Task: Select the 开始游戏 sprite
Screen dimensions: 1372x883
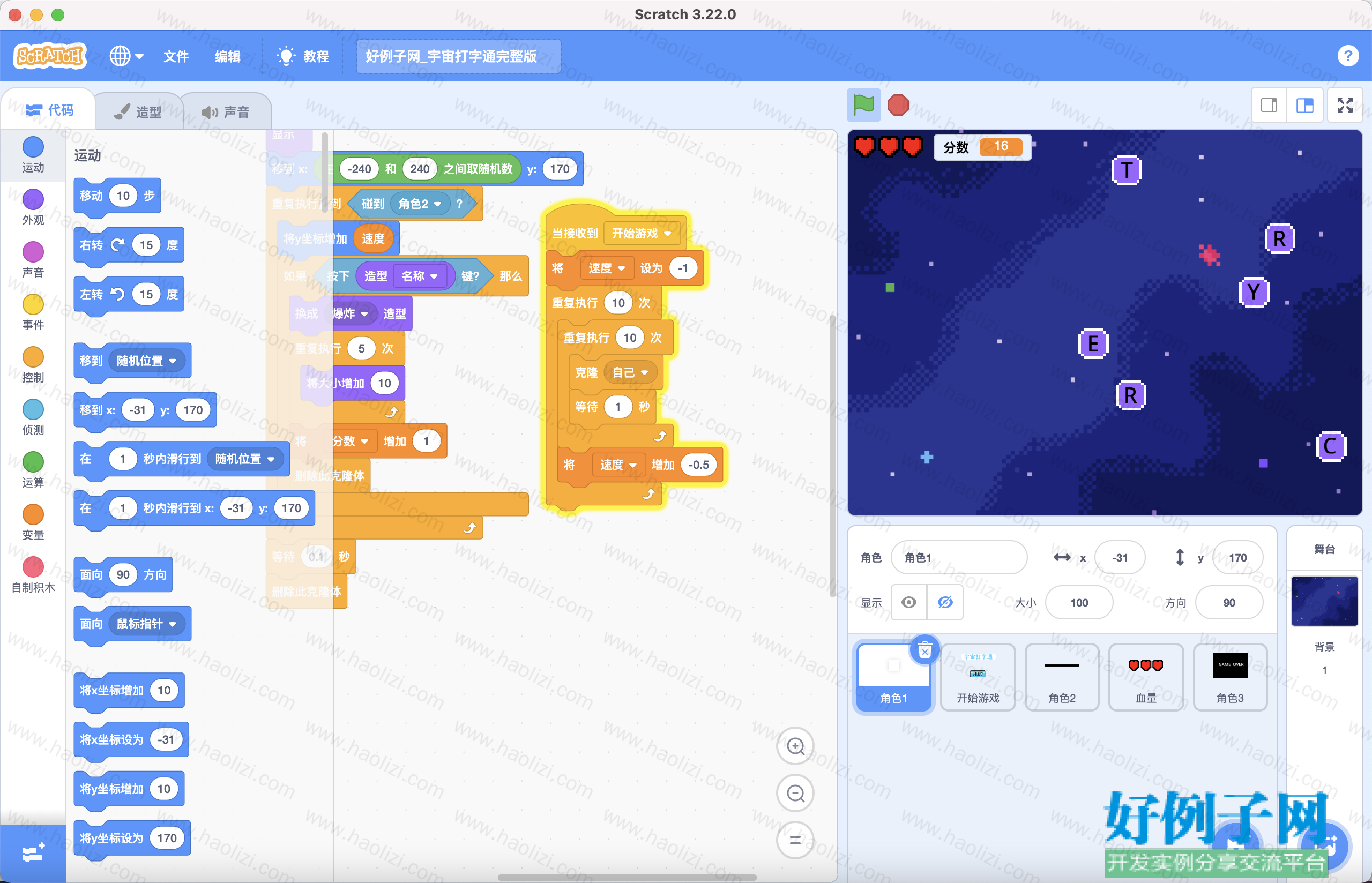Action: [978, 677]
